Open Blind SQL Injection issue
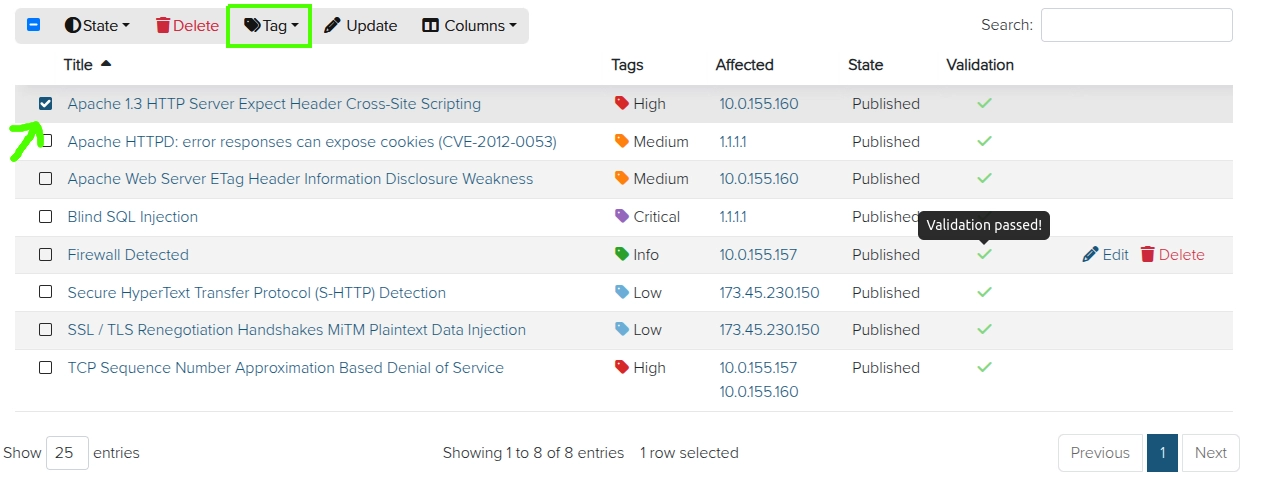 (132, 217)
